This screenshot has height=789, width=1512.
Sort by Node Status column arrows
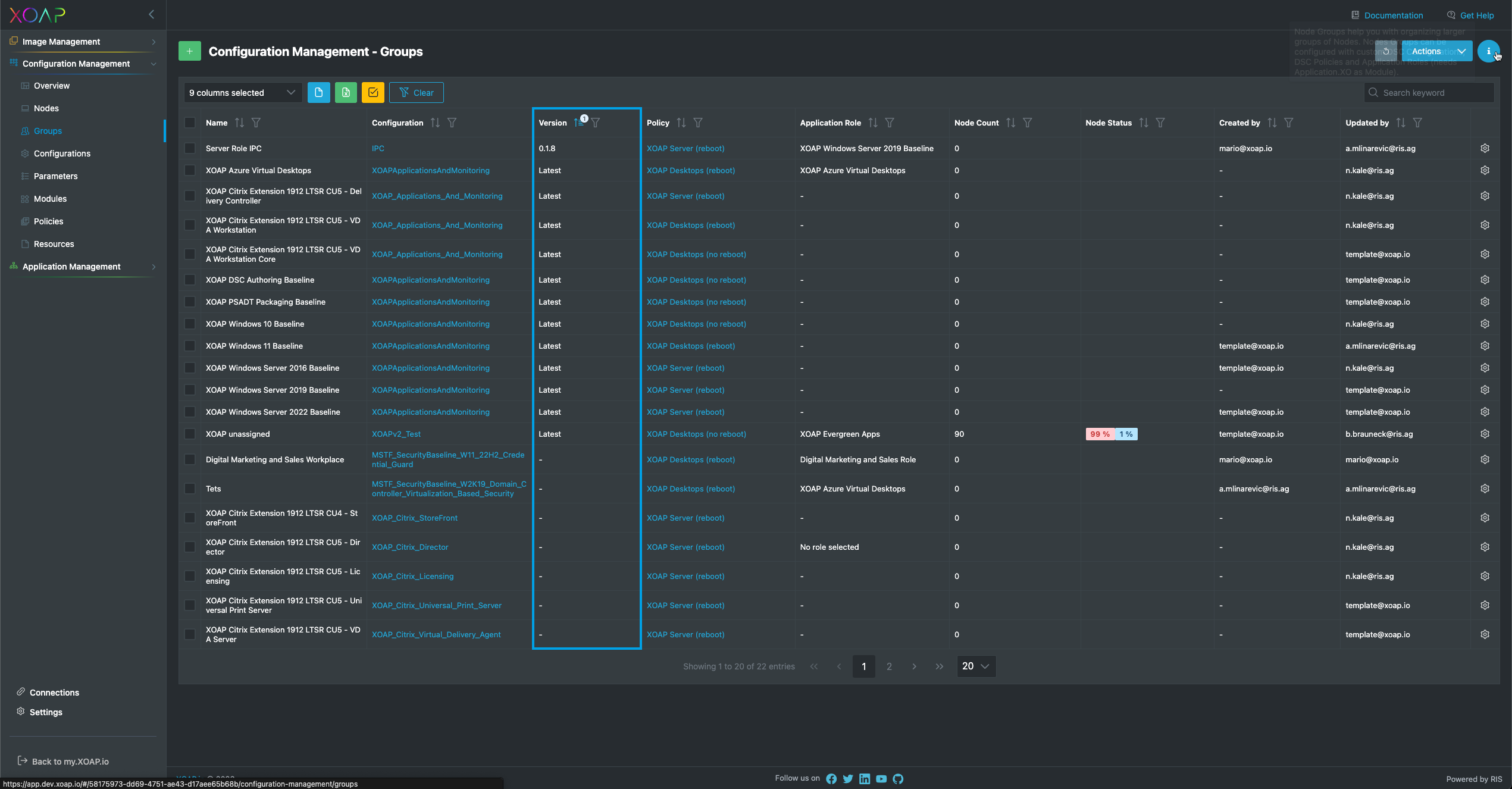1144,123
